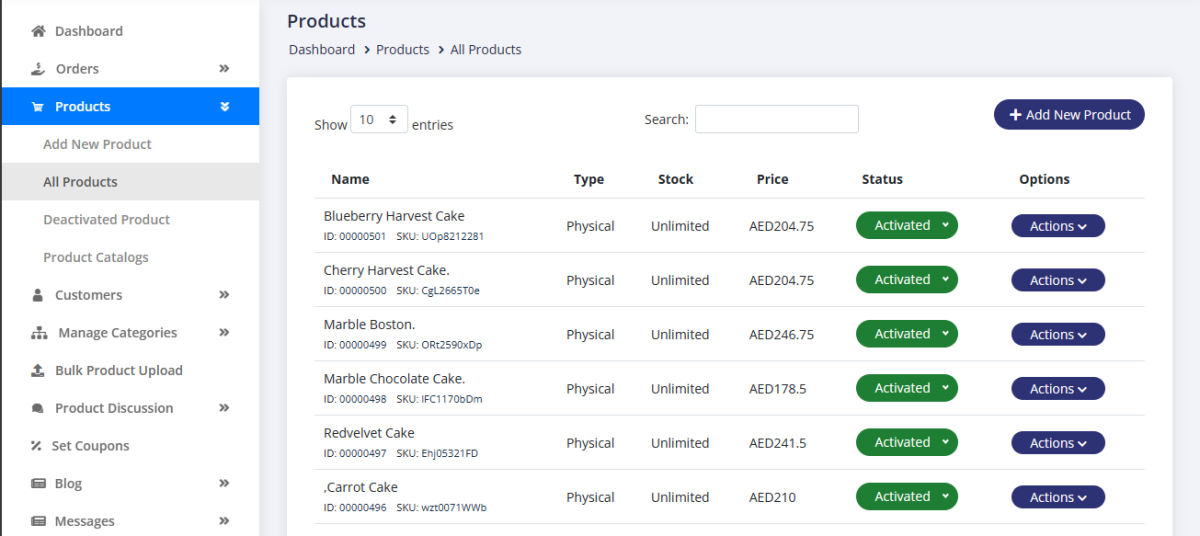Image resolution: width=1200 pixels, height=536 pixels.
Task: Click the Customers person icon
Action: (38, 295)
